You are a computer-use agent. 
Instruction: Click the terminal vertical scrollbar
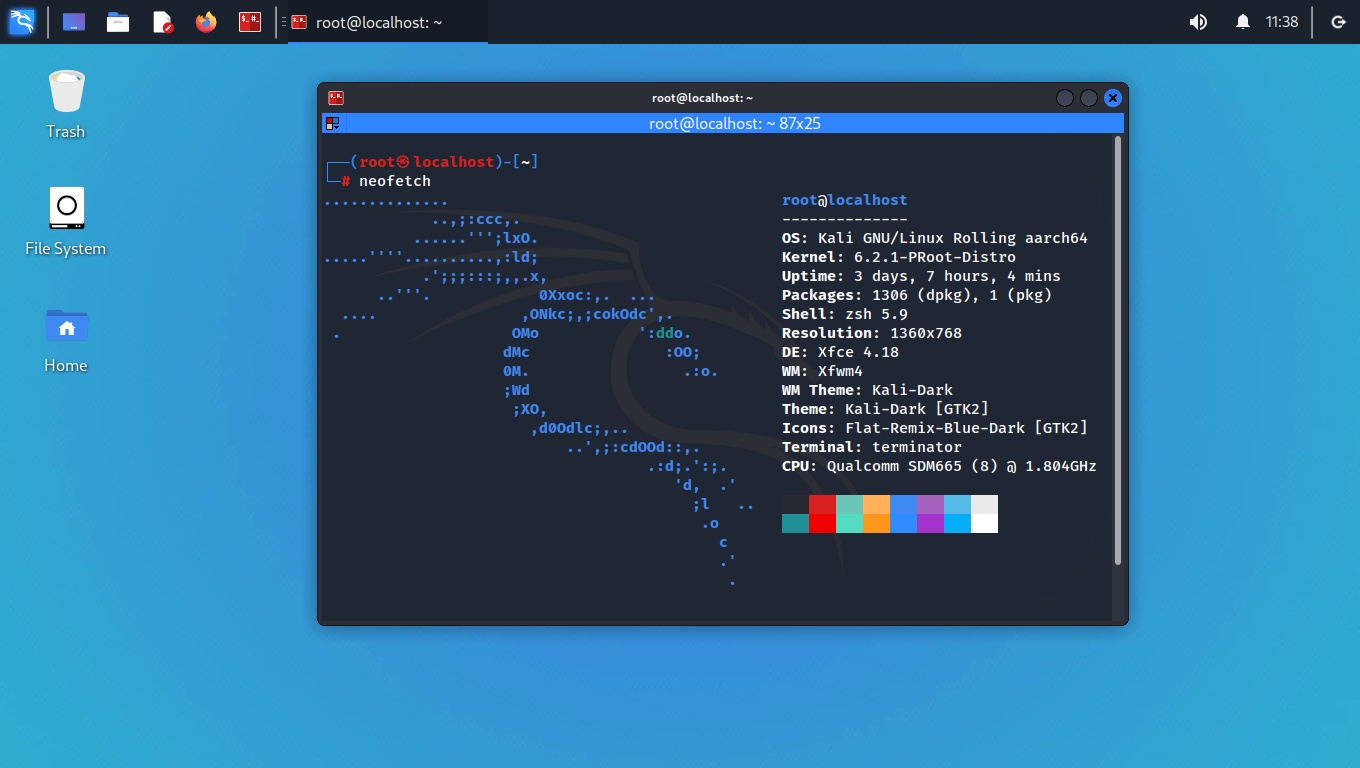(1118, 350)
